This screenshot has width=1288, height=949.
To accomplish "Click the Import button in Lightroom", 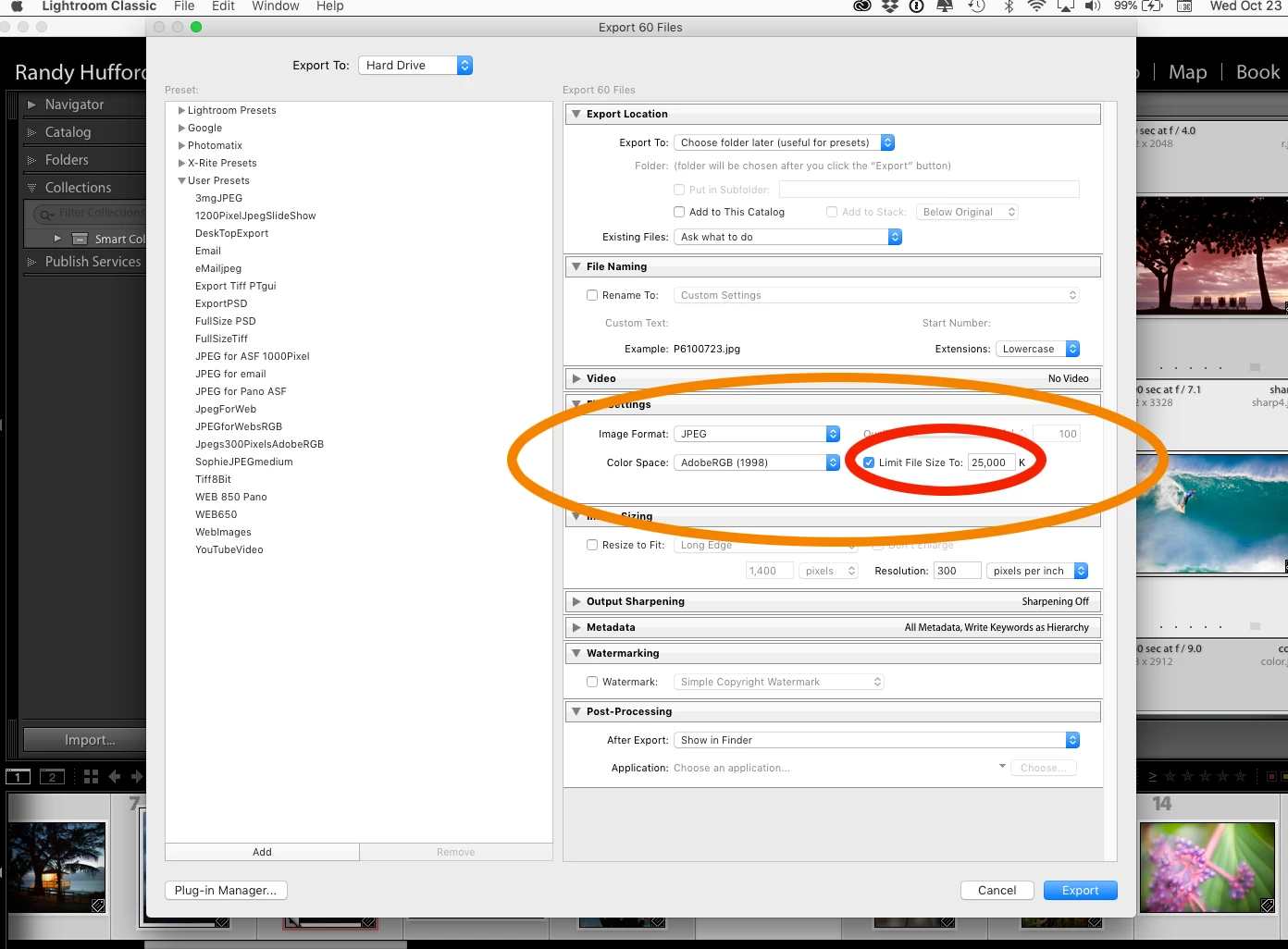I will click(84, 740).
